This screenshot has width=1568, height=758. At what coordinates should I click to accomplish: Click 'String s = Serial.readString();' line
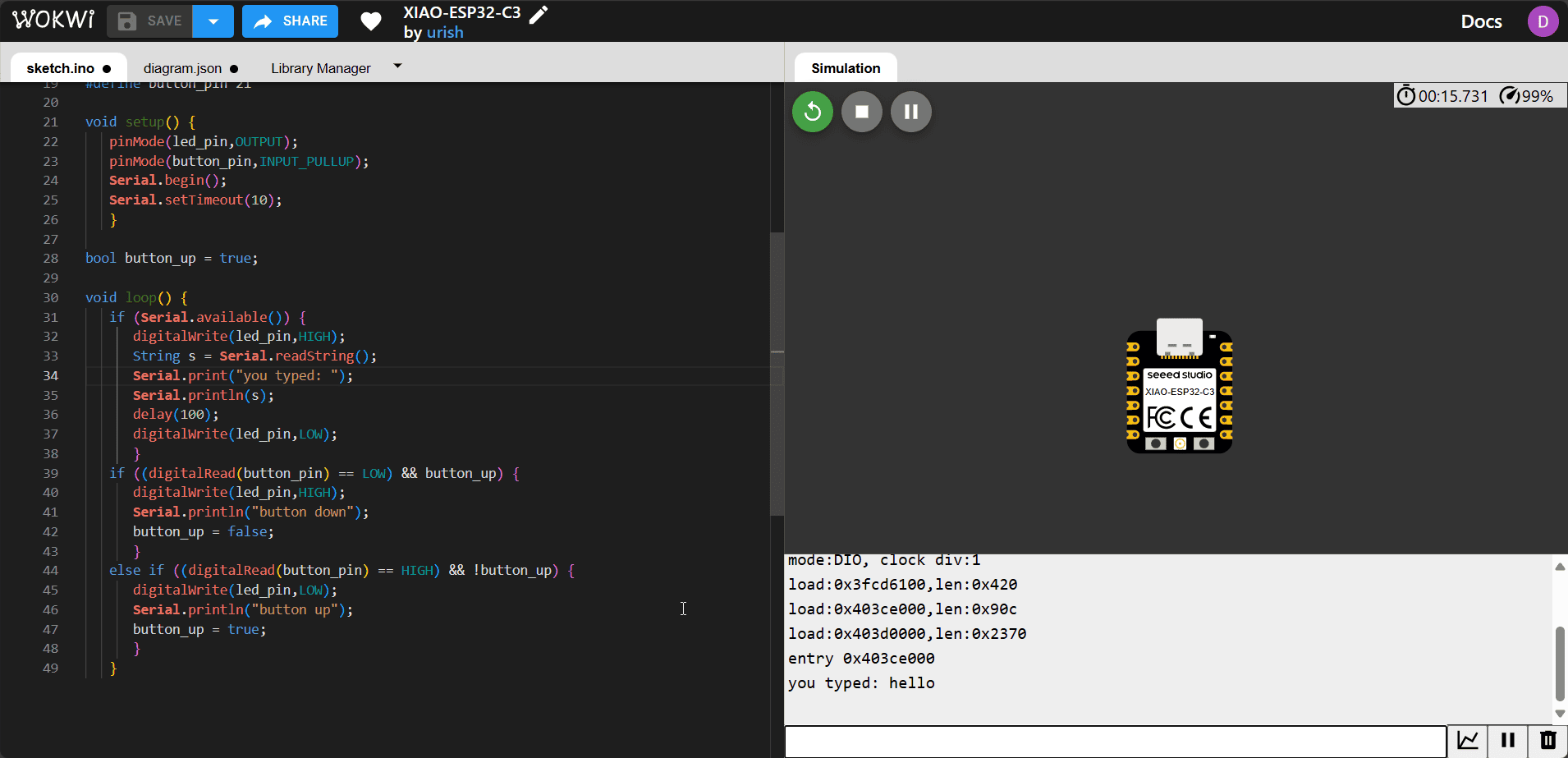pos(254,356)
